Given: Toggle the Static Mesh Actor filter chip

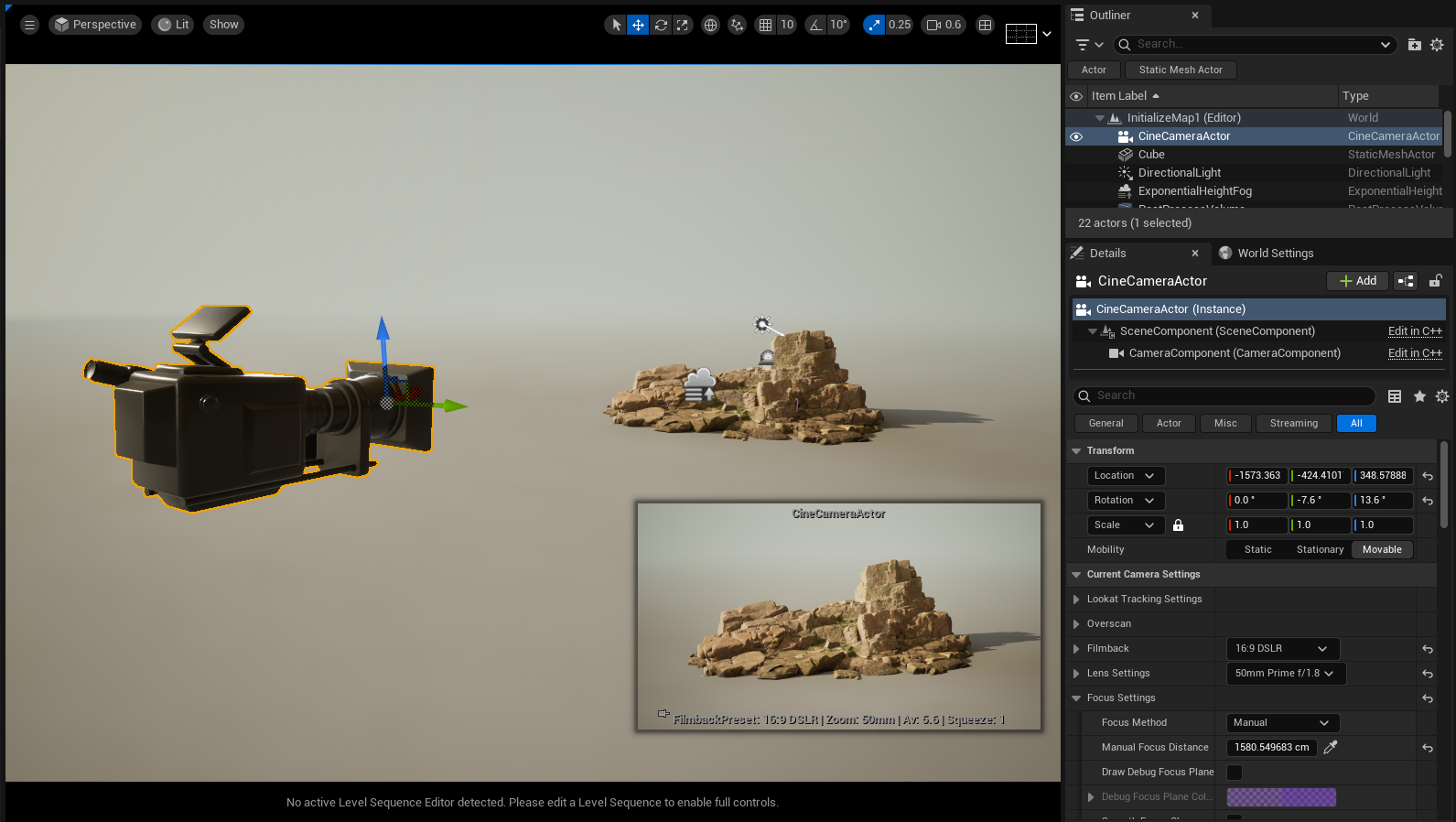Looking at the screenshot, I should pyautogui.click(x=1181, y=70).
